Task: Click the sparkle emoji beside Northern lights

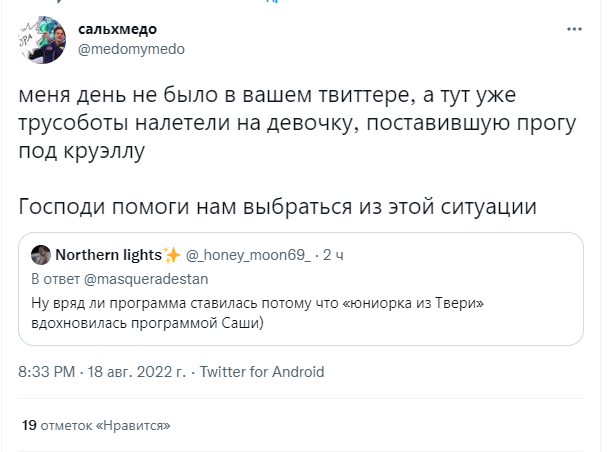Action: (x=171, y=254)
